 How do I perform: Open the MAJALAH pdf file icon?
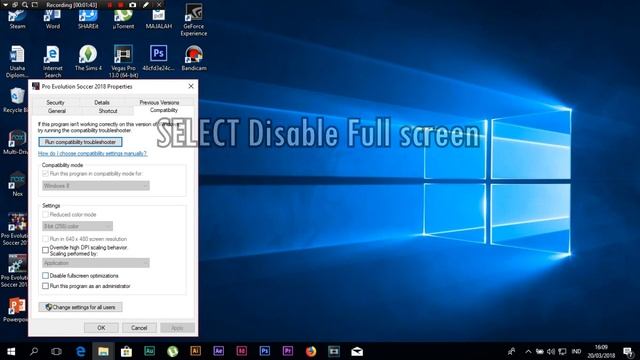[x=159, y=20]
